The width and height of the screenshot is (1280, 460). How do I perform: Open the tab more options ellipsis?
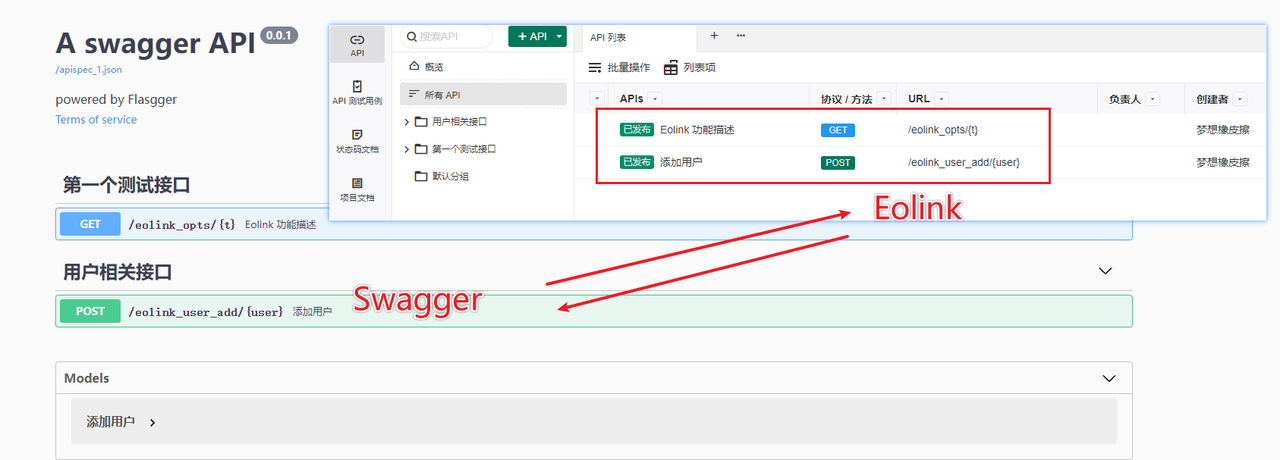click(x=741, y=35)
